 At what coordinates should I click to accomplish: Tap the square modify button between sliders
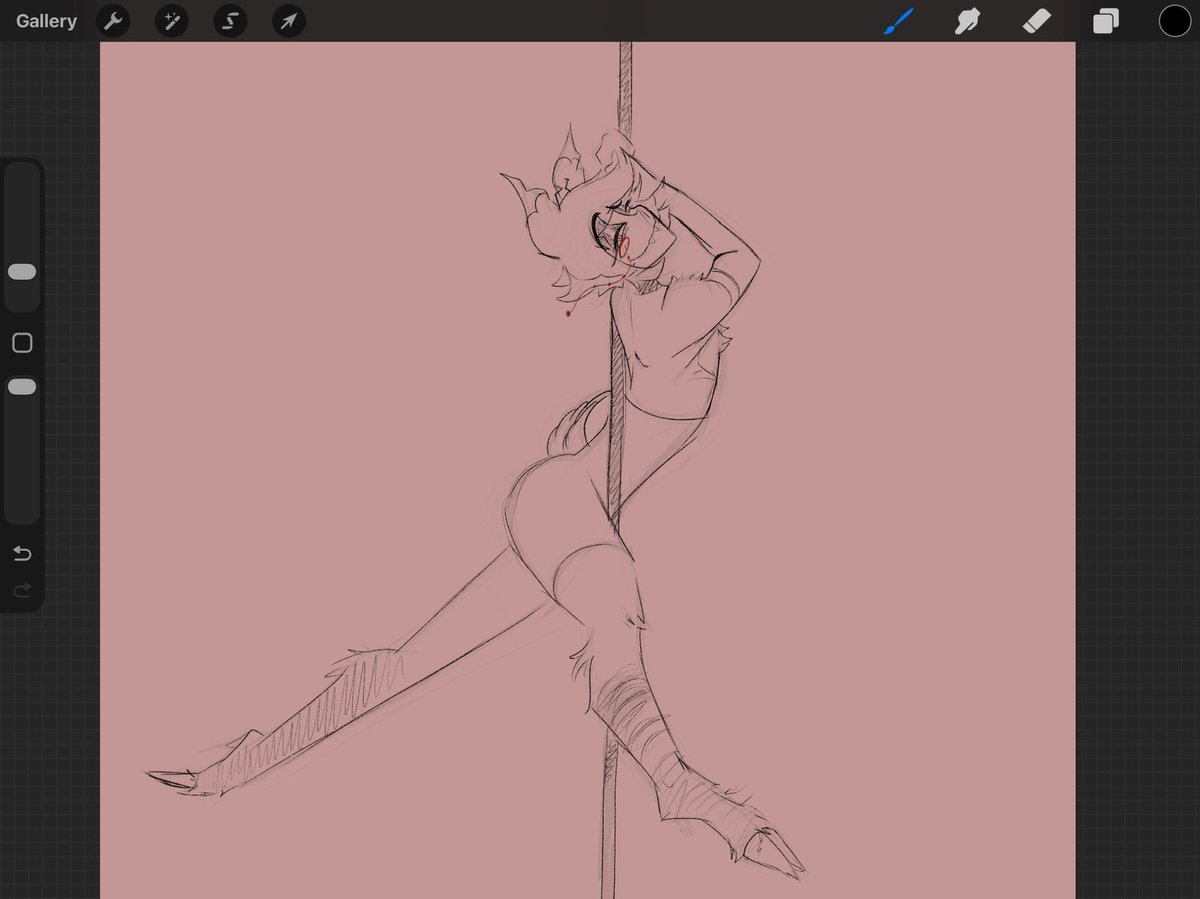22,342
